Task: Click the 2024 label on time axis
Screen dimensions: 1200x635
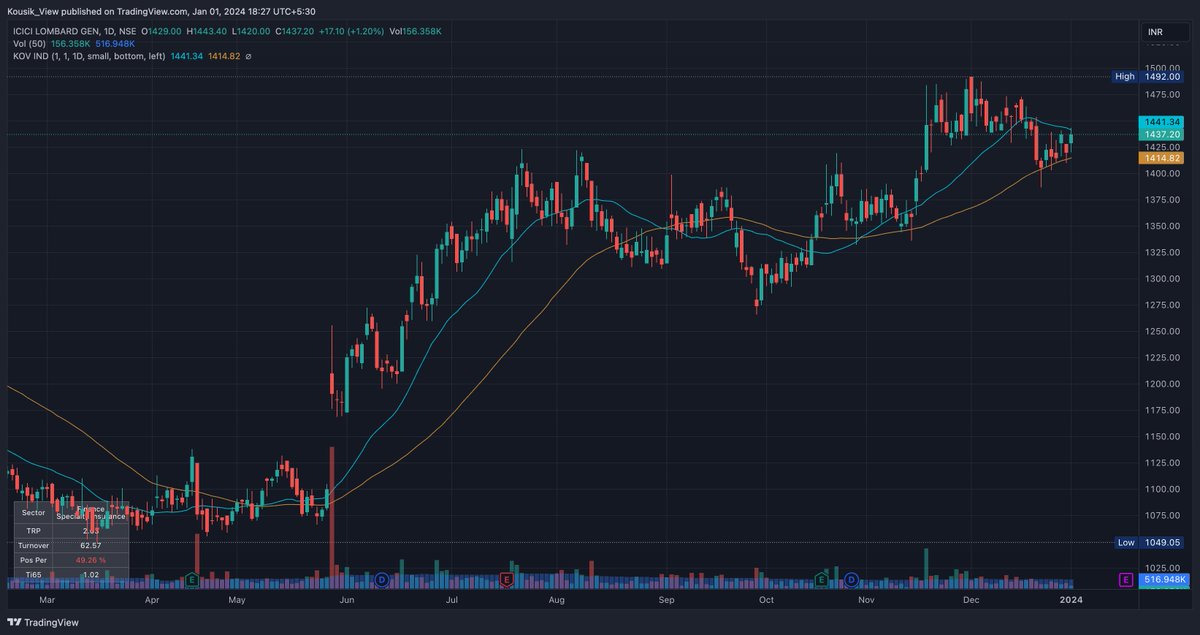Action: (1071, 600)
